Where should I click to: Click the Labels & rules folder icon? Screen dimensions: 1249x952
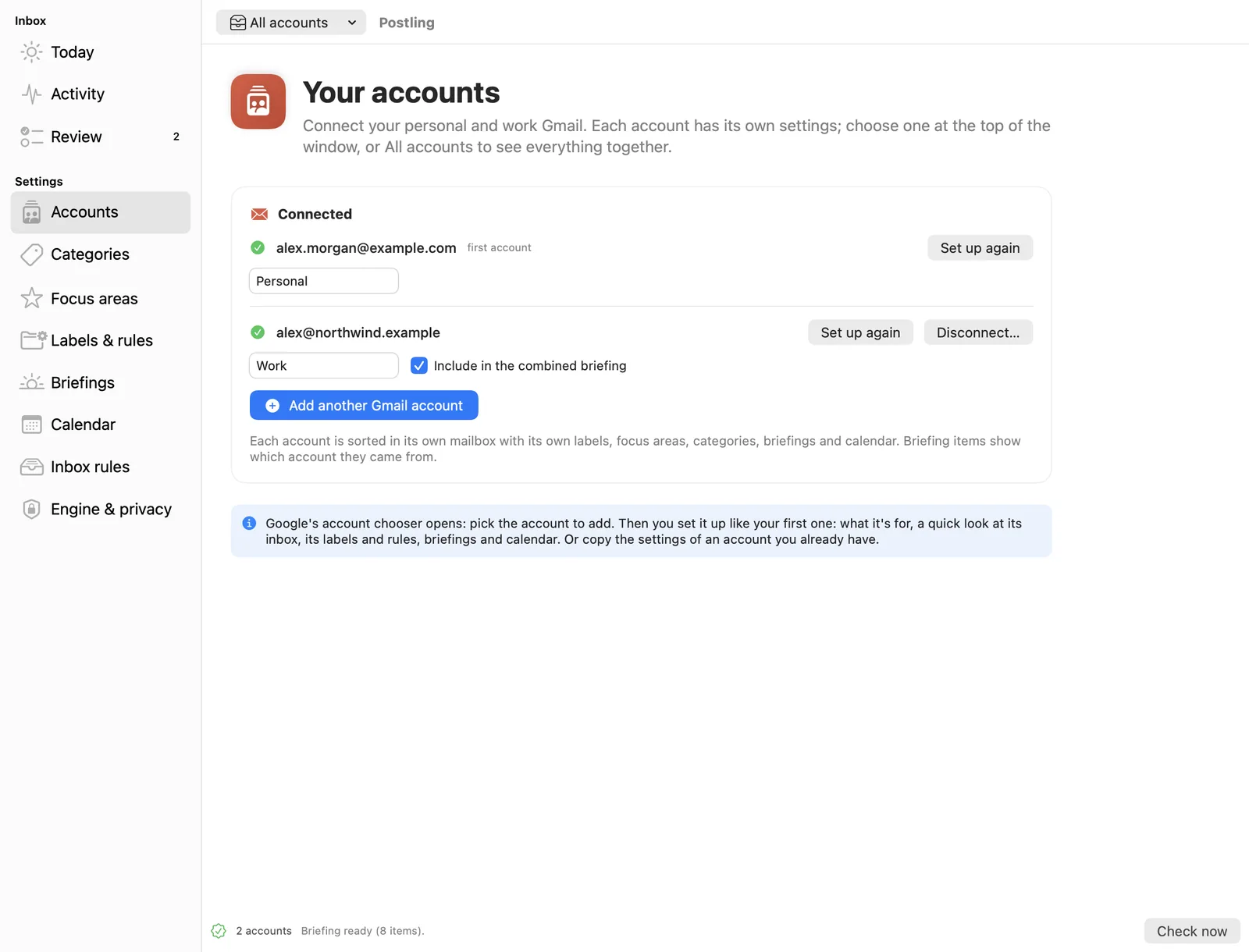(33, 340)
